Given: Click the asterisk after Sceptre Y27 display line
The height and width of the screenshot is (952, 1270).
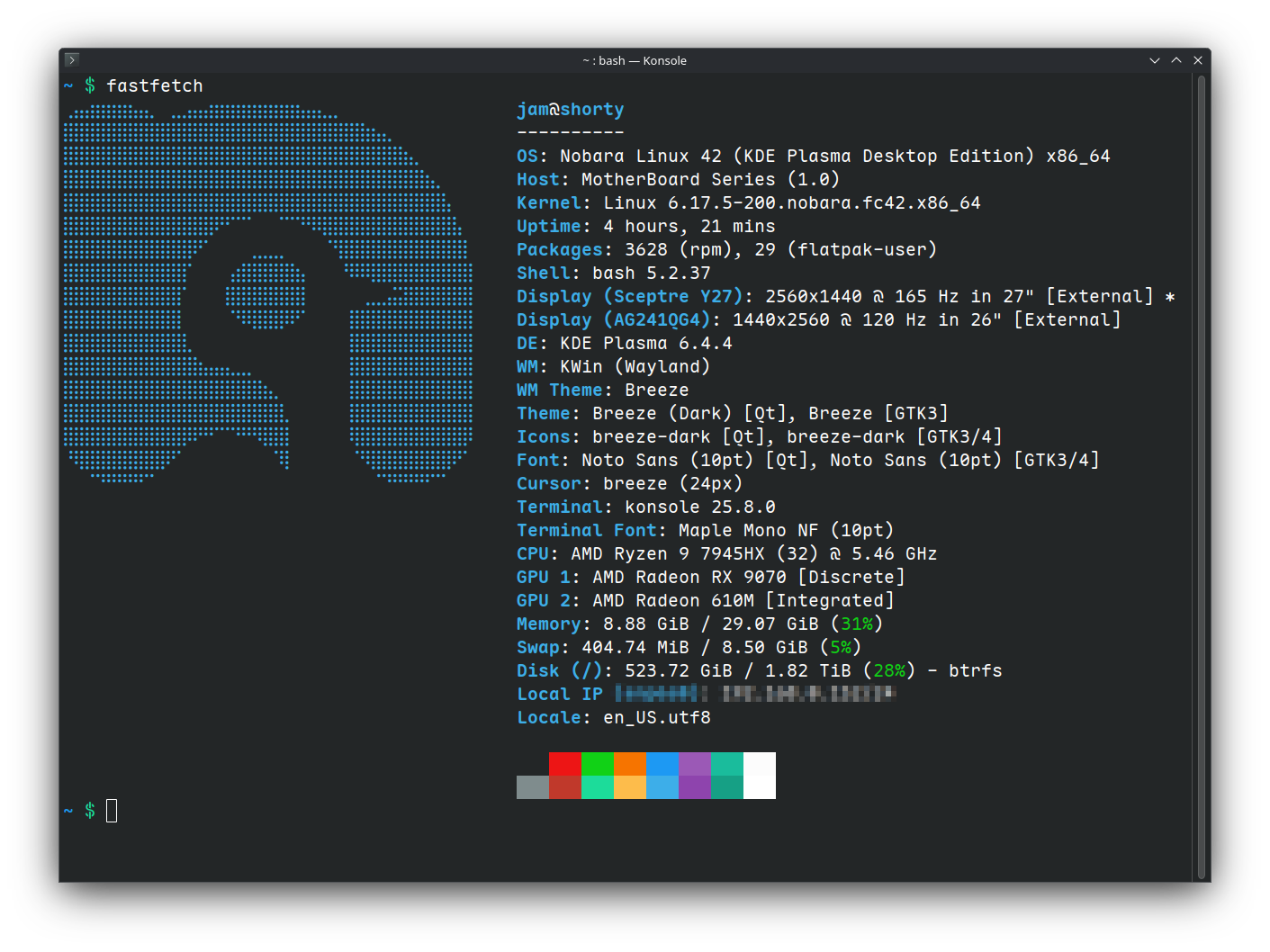Looking at the screenshot, I should click(x=1170, y=297).
